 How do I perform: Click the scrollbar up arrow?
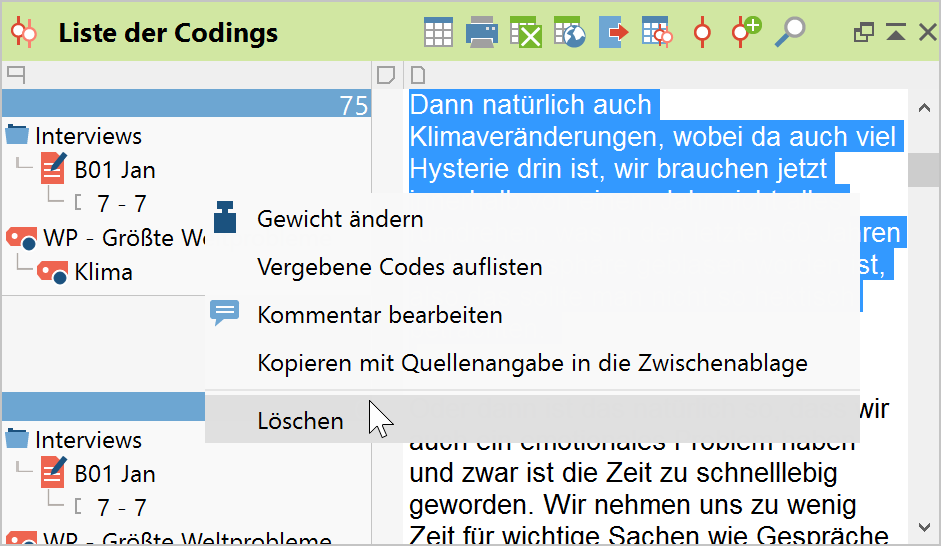[924, 108]
